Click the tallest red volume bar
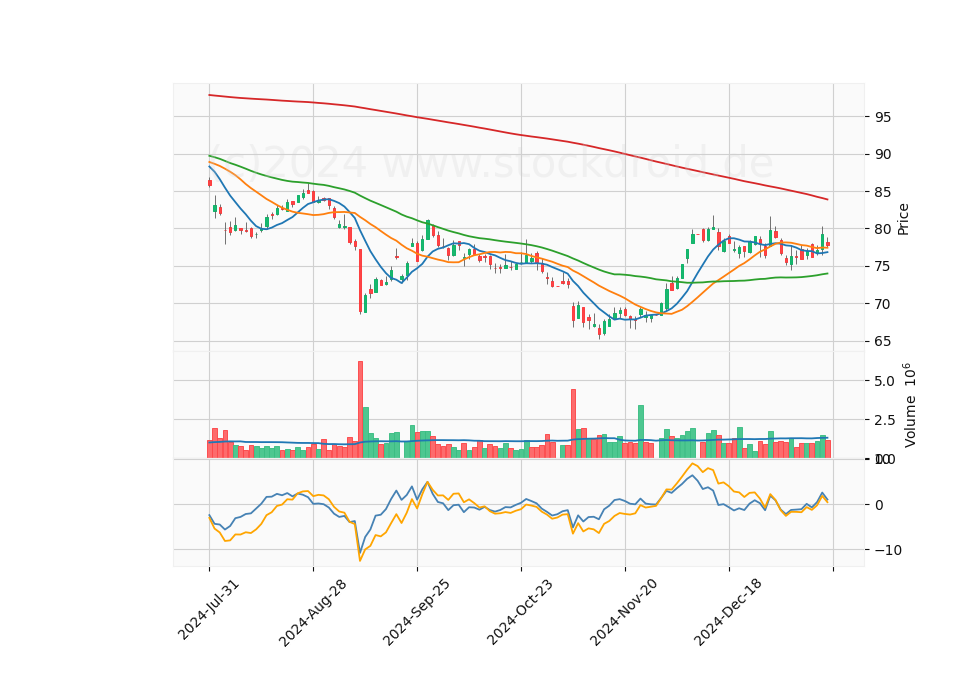960x690 pixels. point(361,410)
